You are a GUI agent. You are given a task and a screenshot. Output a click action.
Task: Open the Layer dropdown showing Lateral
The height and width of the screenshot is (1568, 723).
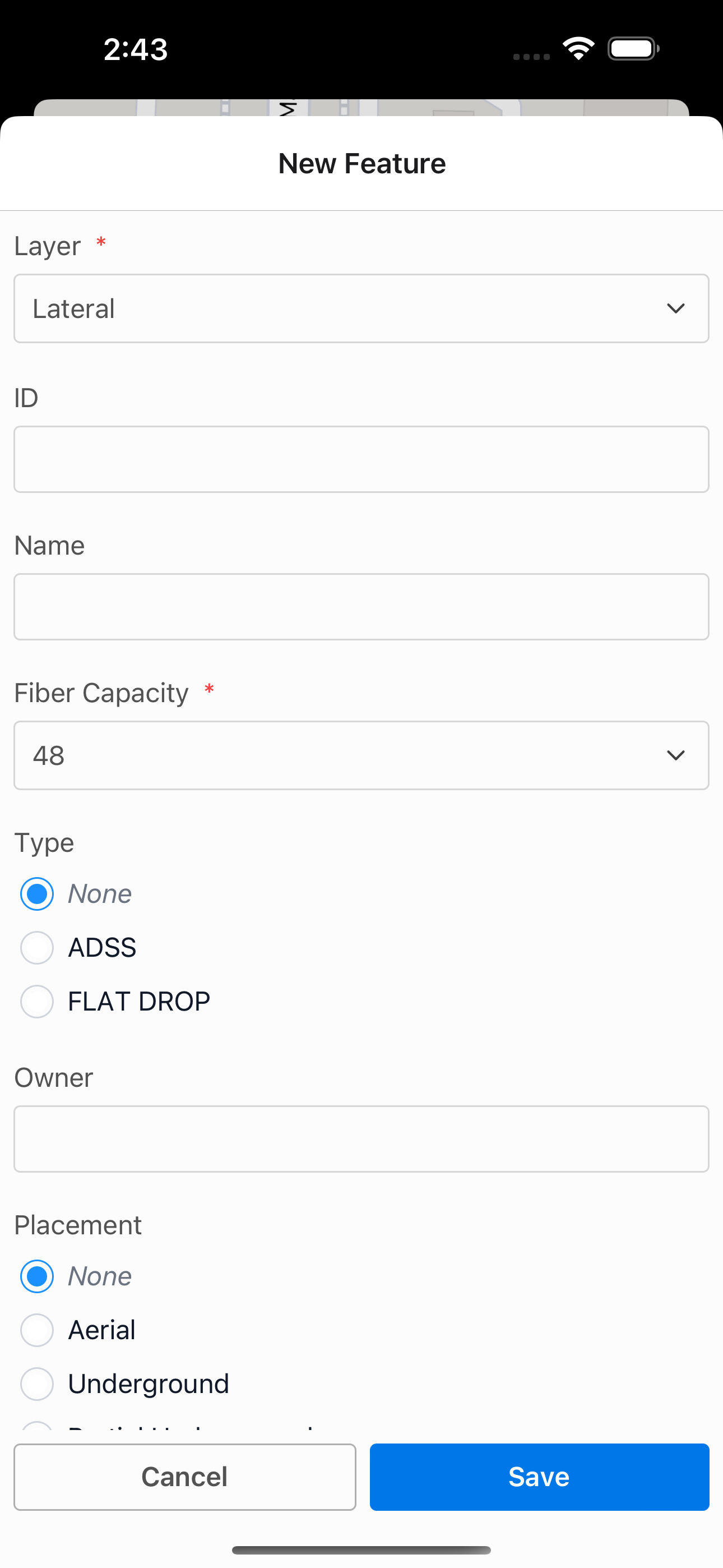361,308
